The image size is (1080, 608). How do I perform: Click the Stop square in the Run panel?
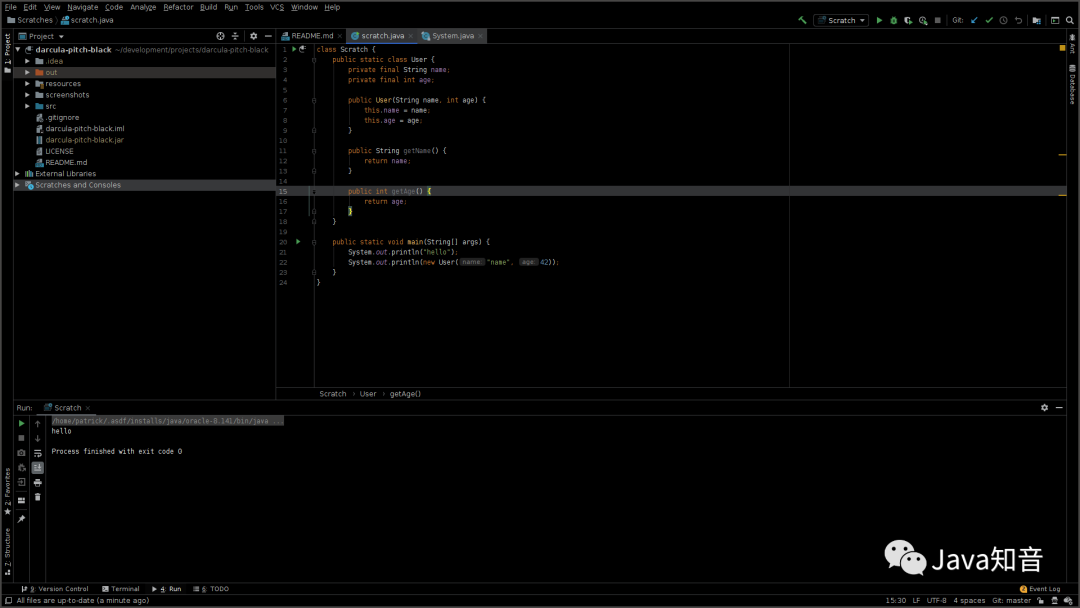[21, 438]
